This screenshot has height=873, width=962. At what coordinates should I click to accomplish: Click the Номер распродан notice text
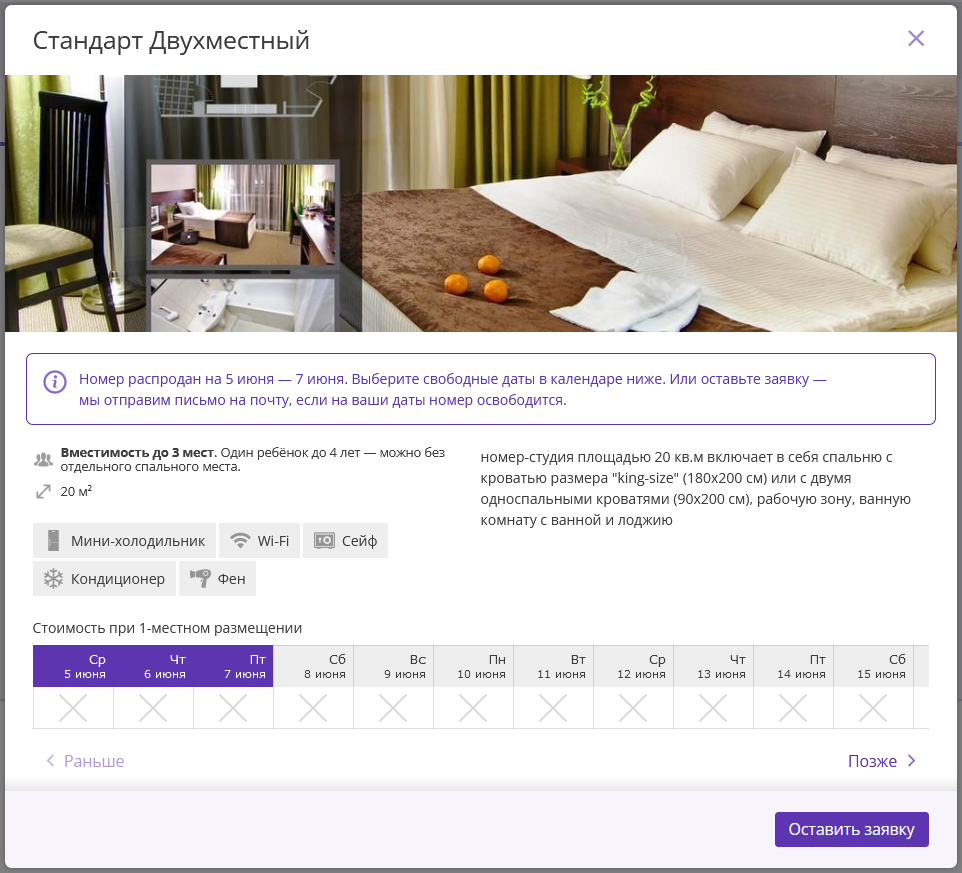[x=453, y=390]
